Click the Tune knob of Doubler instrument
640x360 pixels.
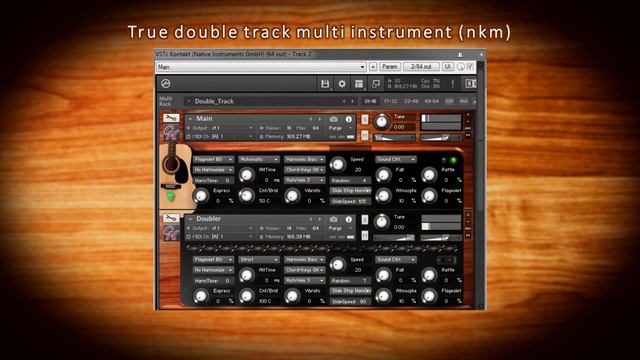(x=382, y=222)
